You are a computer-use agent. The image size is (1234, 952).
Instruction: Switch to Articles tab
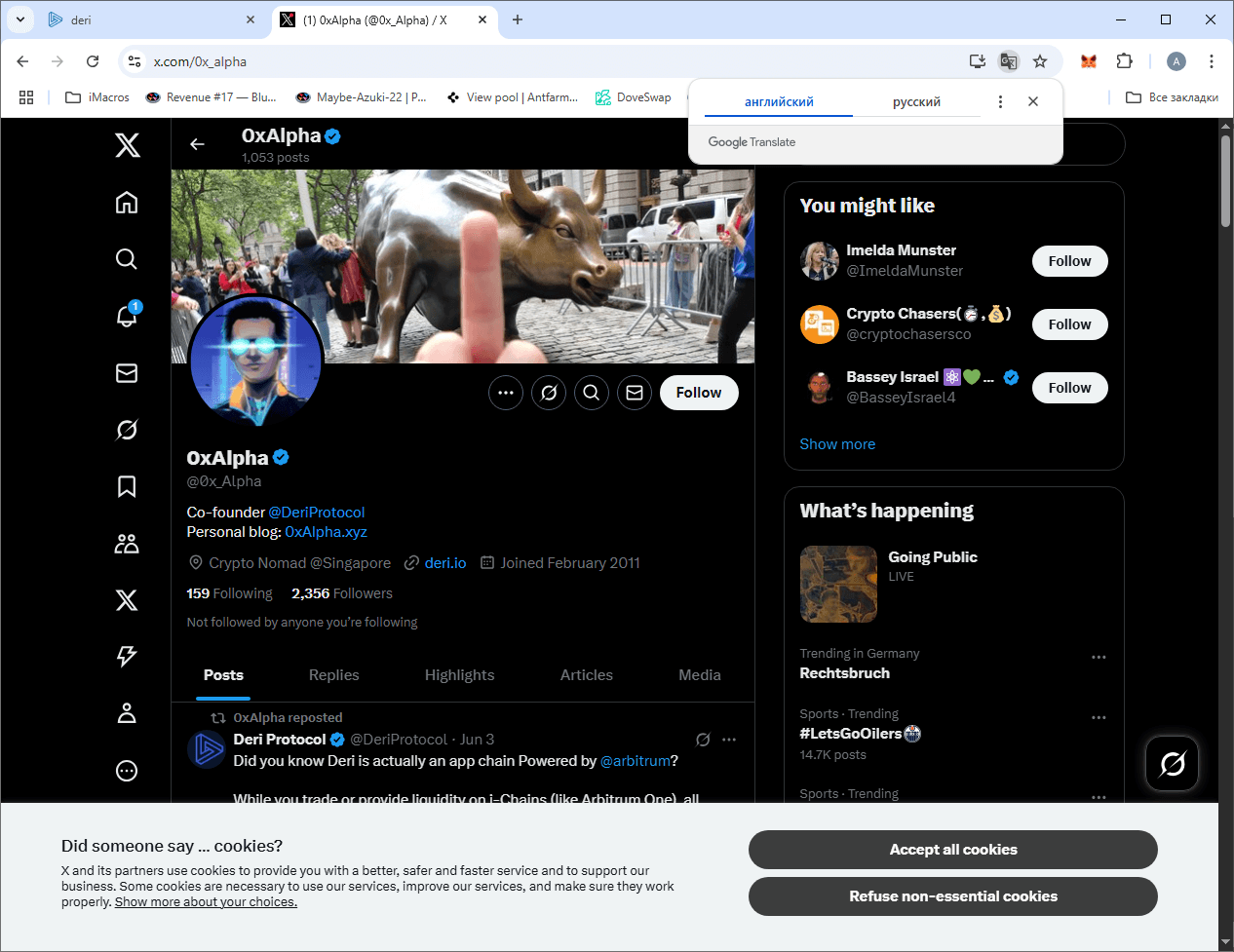click(x=587, y=675)
